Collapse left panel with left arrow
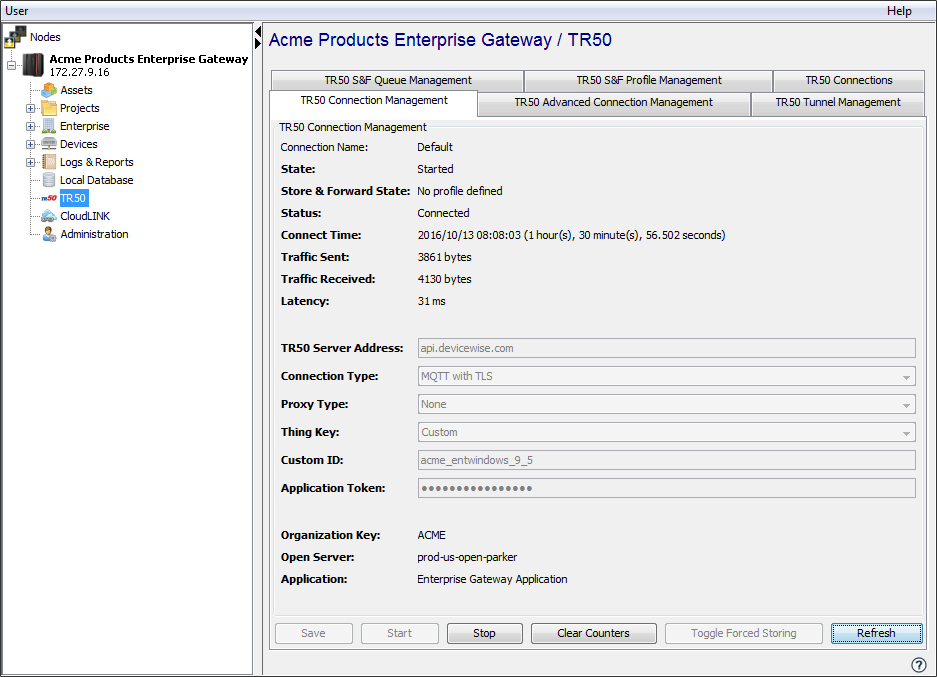This screenshot has height=677, width=937. (258, 32)
